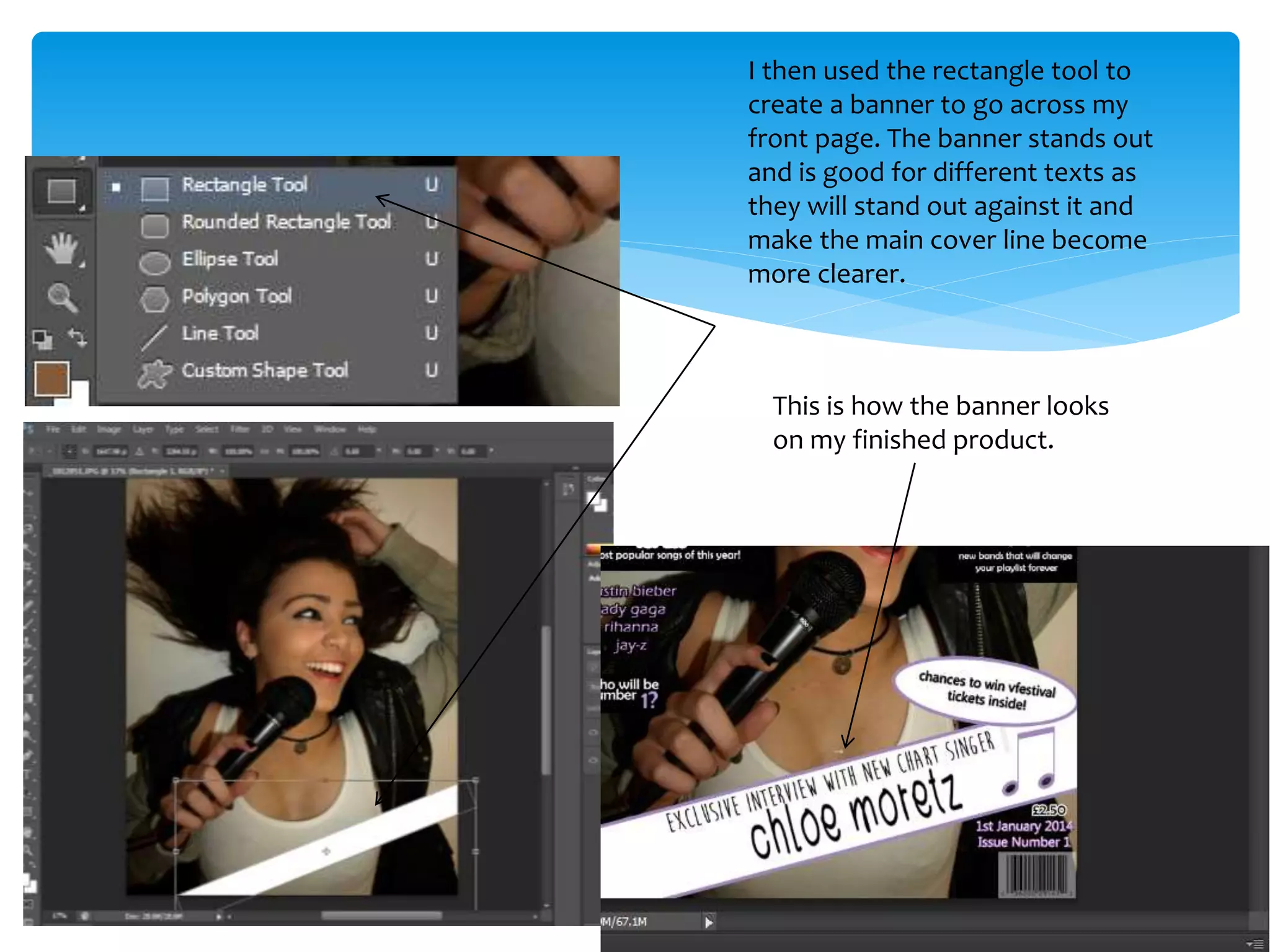Expand status arrow beside 67.1M document size
The height and width of the screenshot is (952, 1270).
point(709,922)
